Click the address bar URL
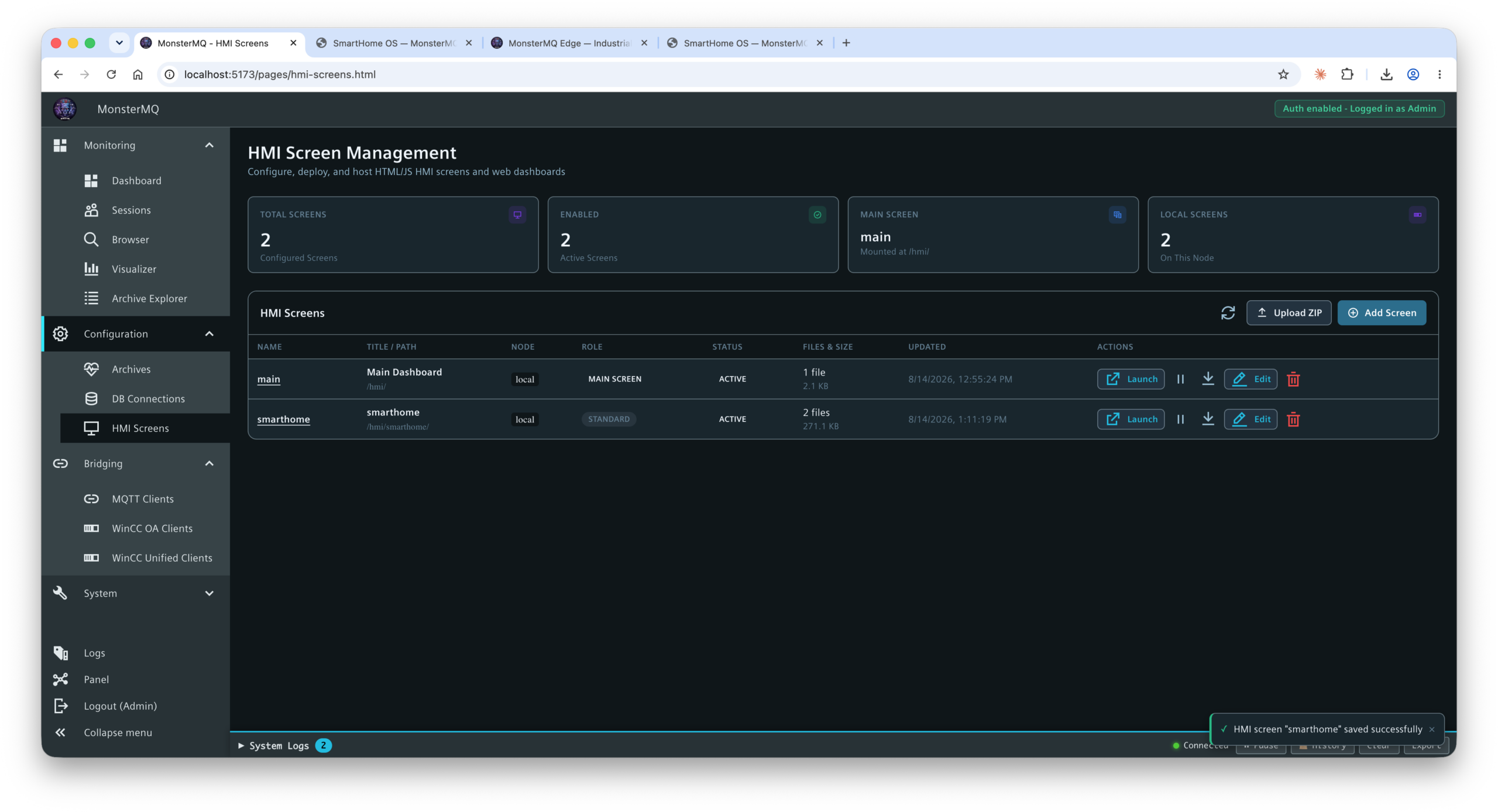Screen dimensions: 1498x812 pos(280,74)
